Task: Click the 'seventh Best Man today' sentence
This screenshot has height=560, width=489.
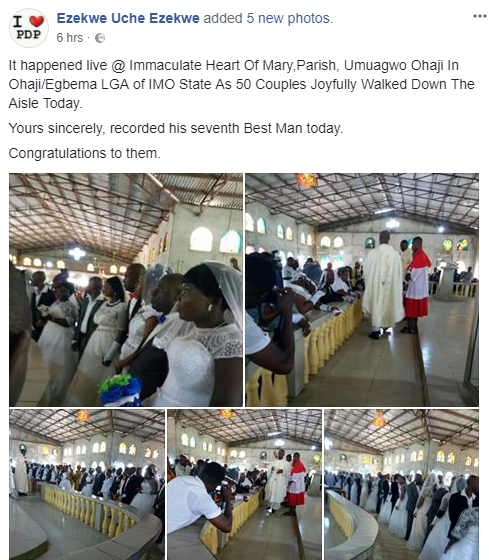Action: click(x=175, y=128)
